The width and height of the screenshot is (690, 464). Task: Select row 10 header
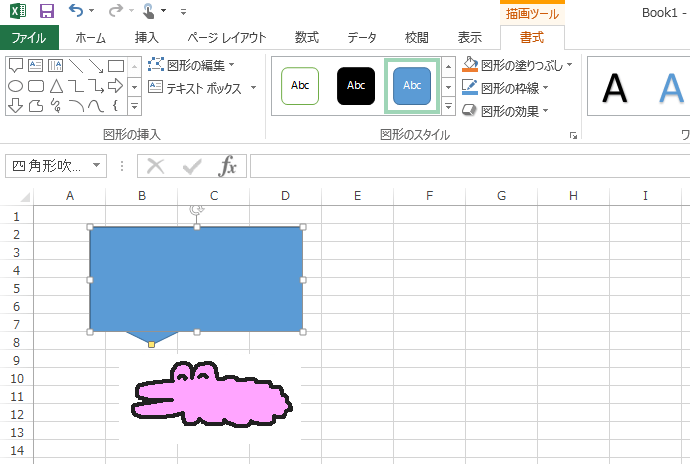[x=17, y=379]
